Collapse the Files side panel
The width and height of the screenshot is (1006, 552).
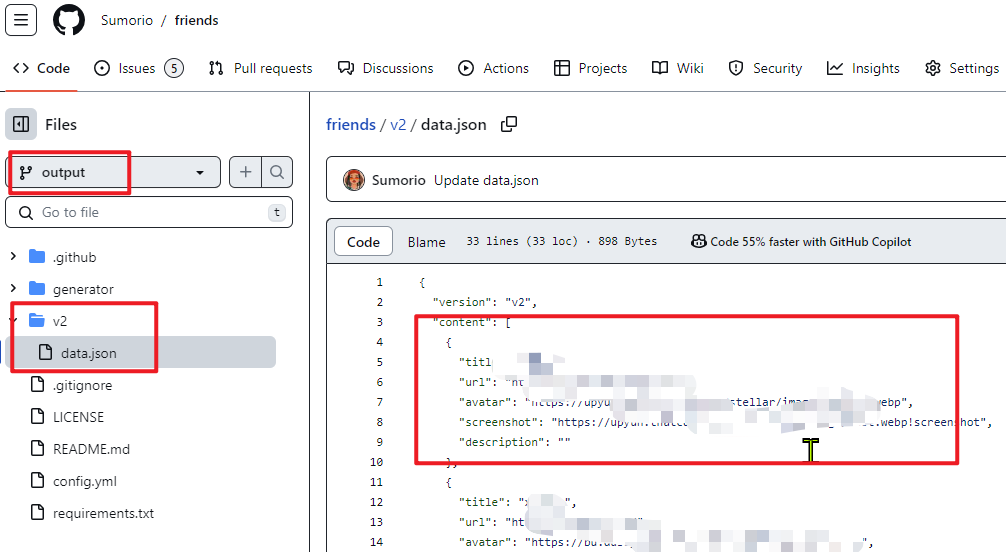point(21,124)
